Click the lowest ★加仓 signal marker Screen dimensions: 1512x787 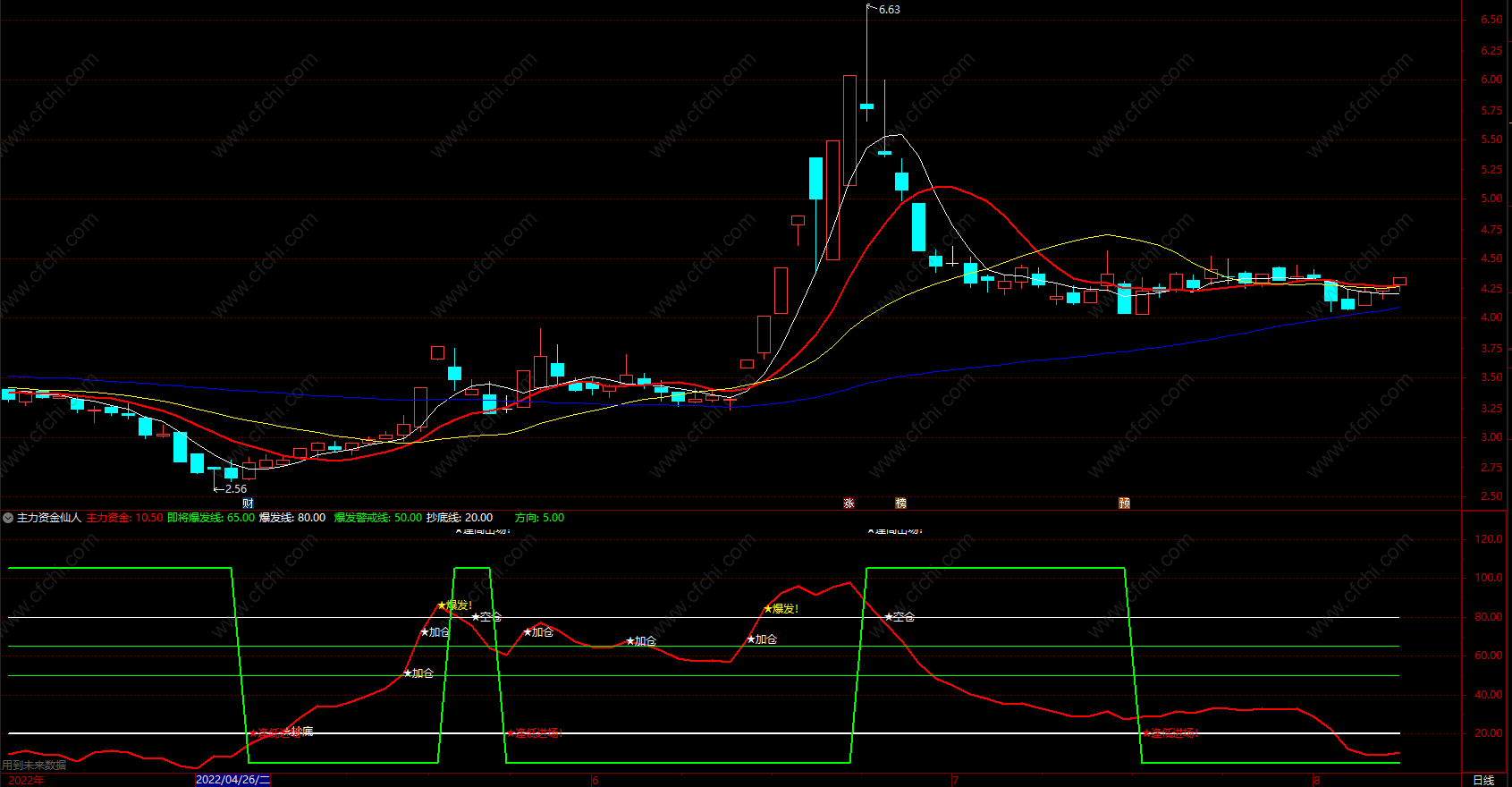tap(418, 673)
